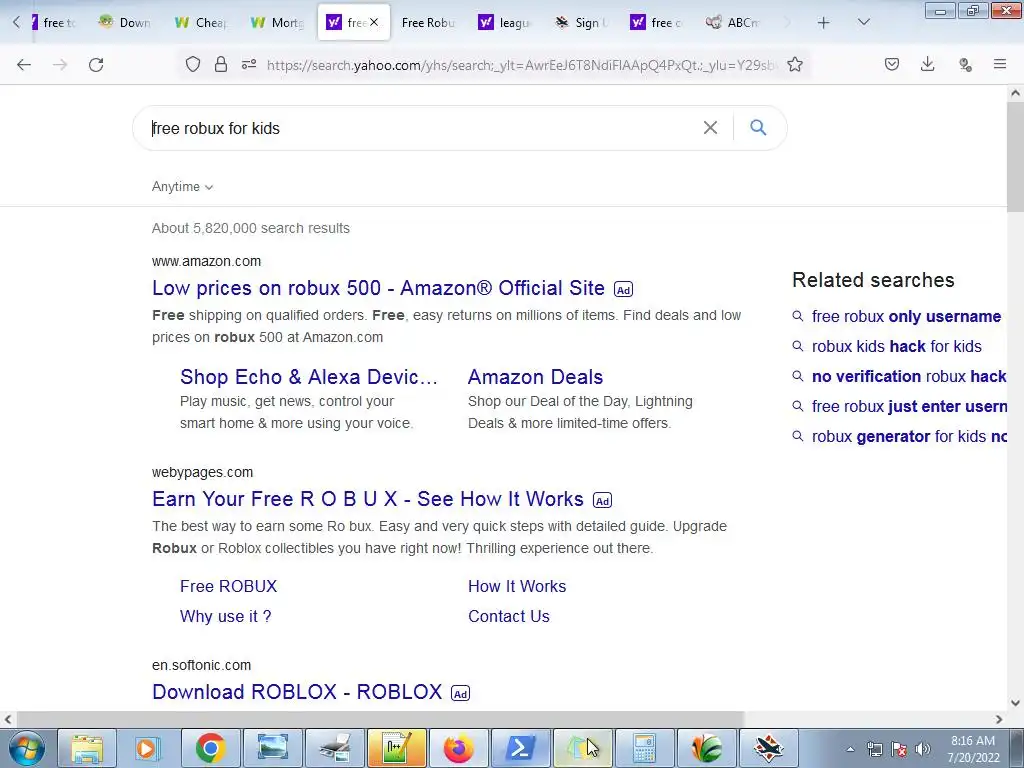This screenshot has width=1024, height=768.
Task: Click How It Works sublink
Action: 517,586
